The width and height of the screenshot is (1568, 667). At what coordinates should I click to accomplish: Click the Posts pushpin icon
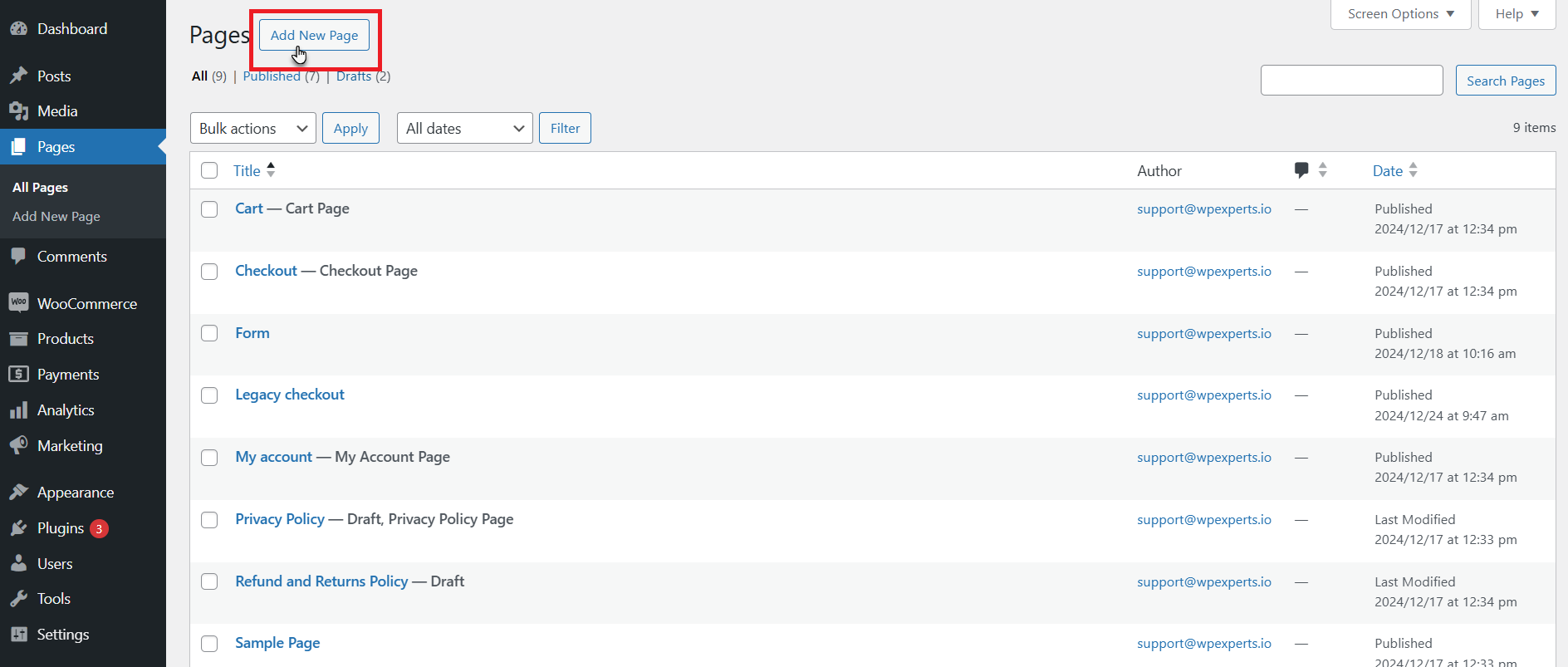18,76
